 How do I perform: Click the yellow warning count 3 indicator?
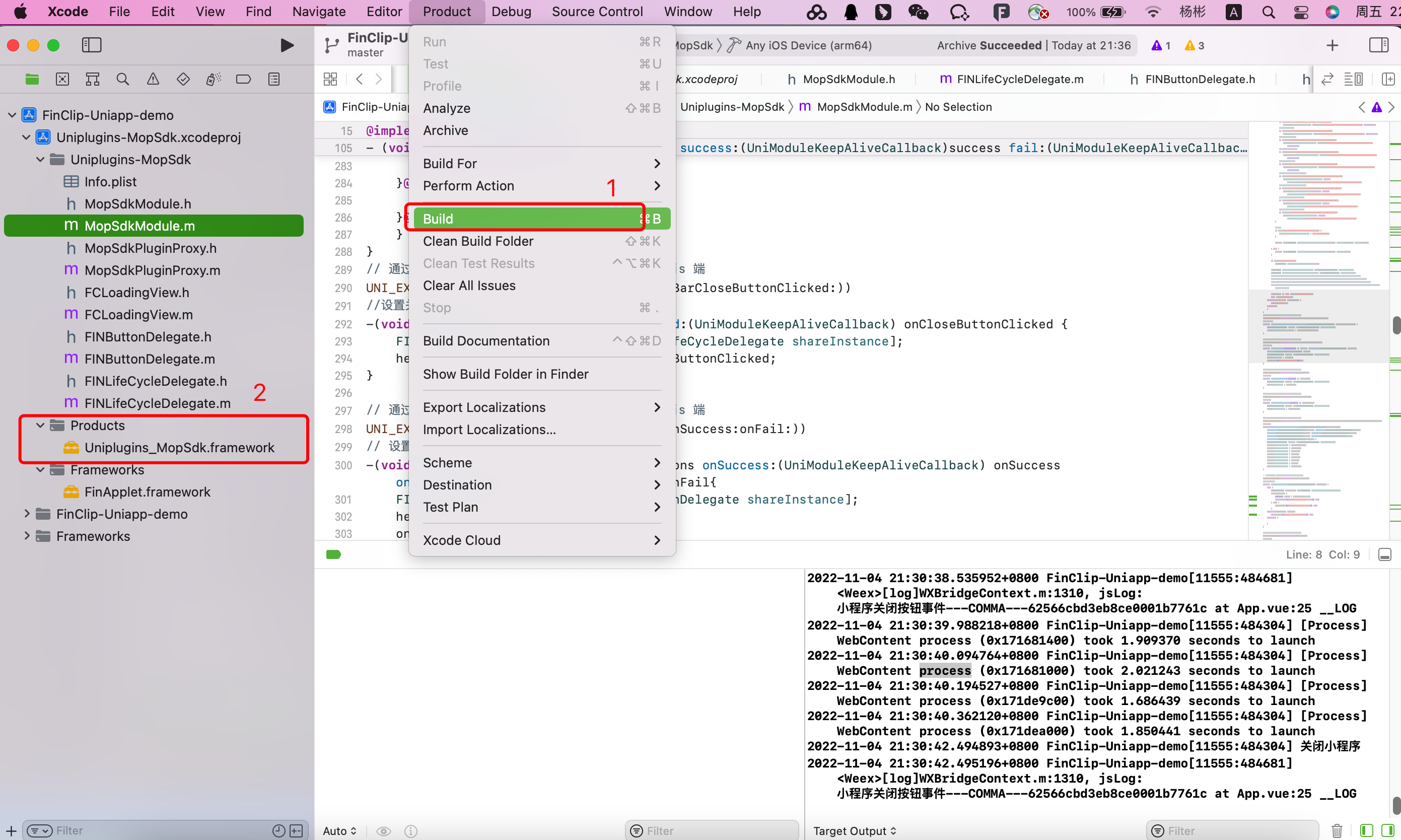coord(1194,45)
